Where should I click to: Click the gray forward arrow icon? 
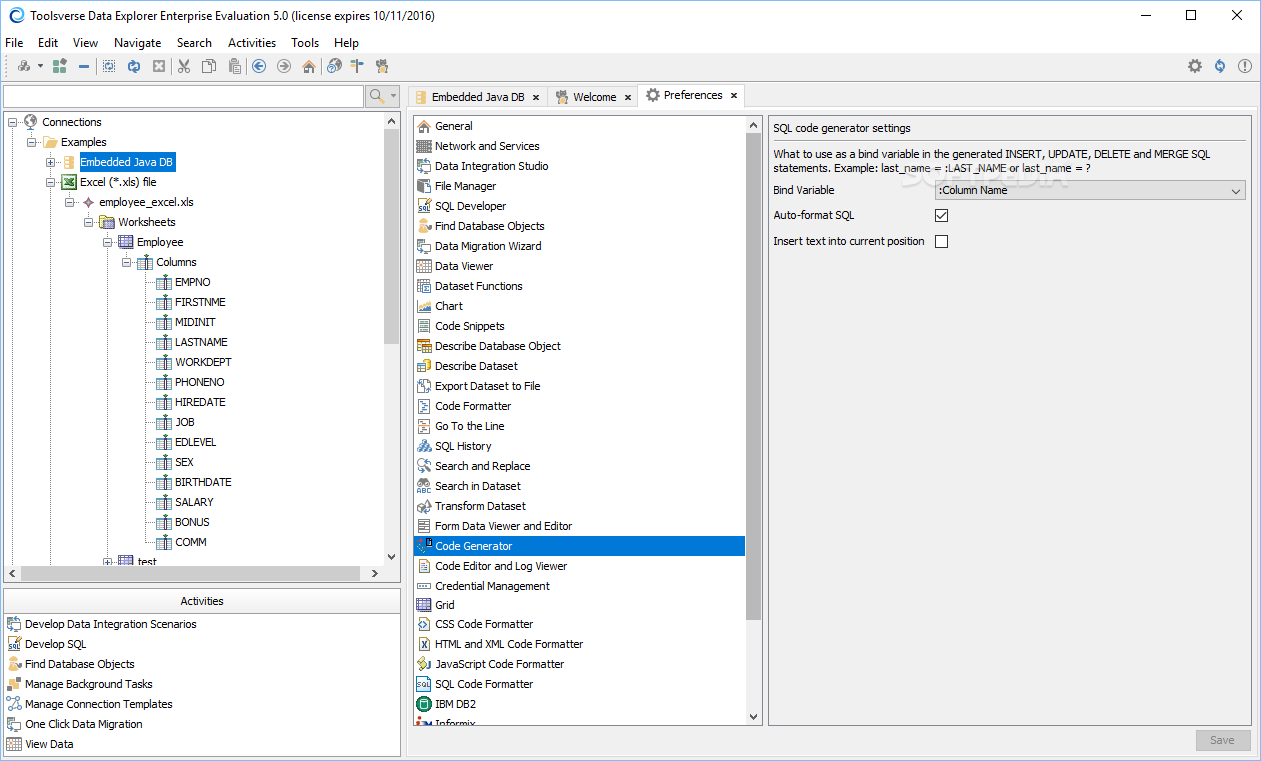tap(284, 66)
